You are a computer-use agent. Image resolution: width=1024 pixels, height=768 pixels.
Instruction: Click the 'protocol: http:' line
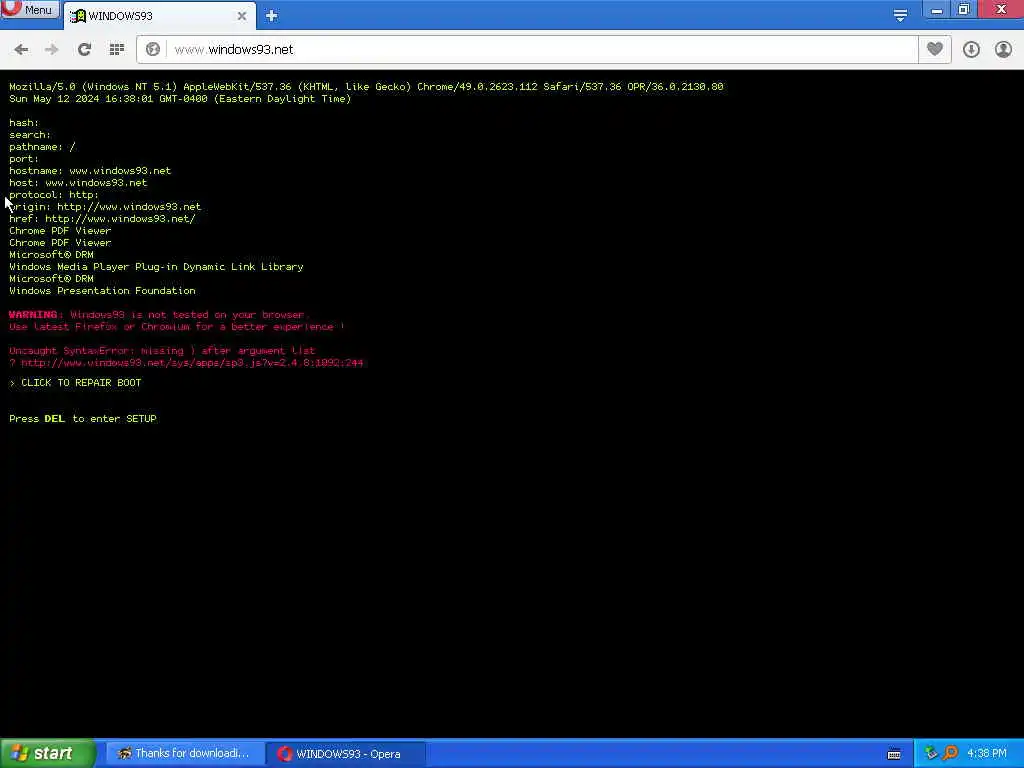coord(54,195)
